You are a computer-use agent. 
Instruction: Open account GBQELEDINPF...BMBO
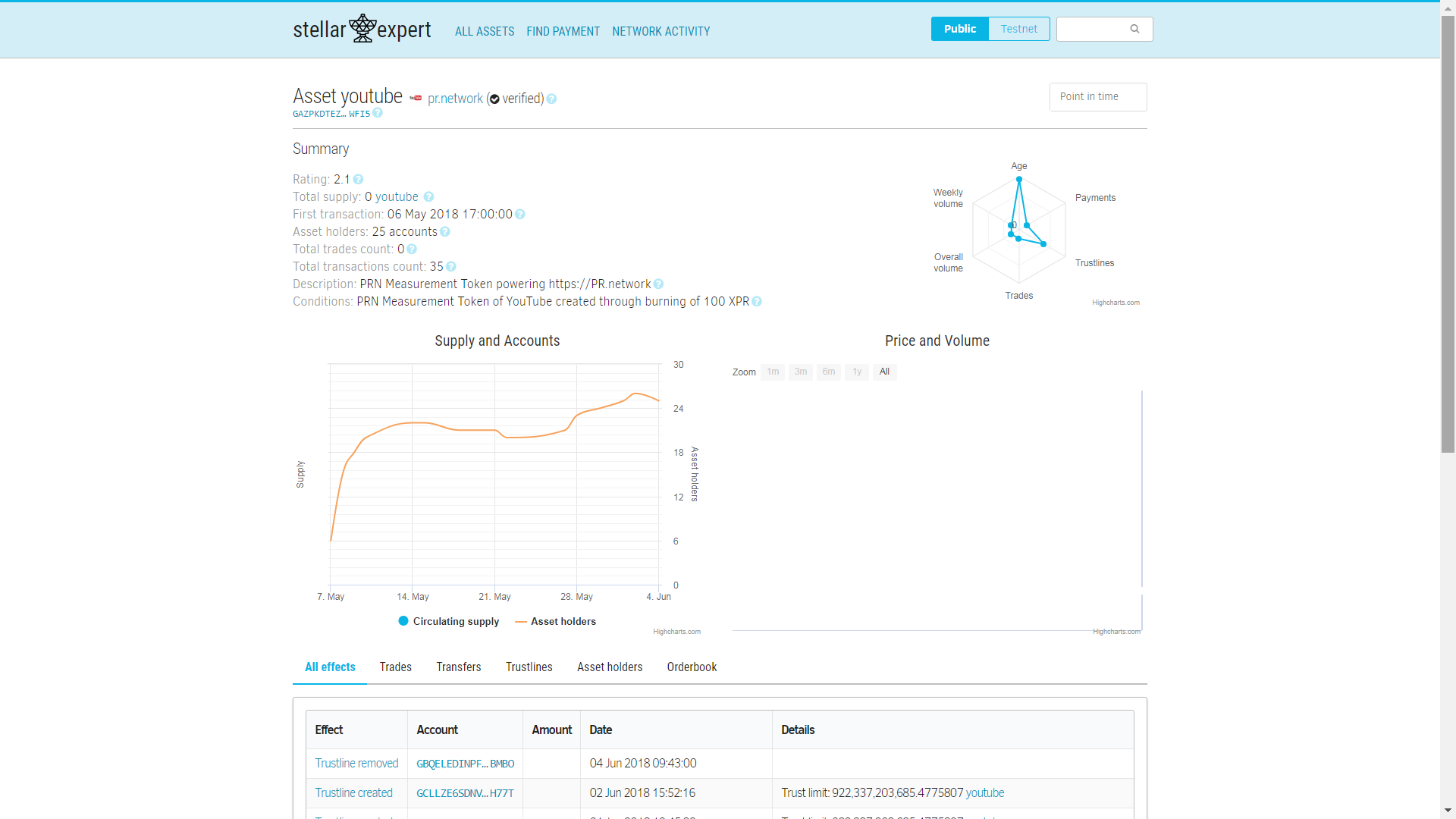tap(466, 764)
